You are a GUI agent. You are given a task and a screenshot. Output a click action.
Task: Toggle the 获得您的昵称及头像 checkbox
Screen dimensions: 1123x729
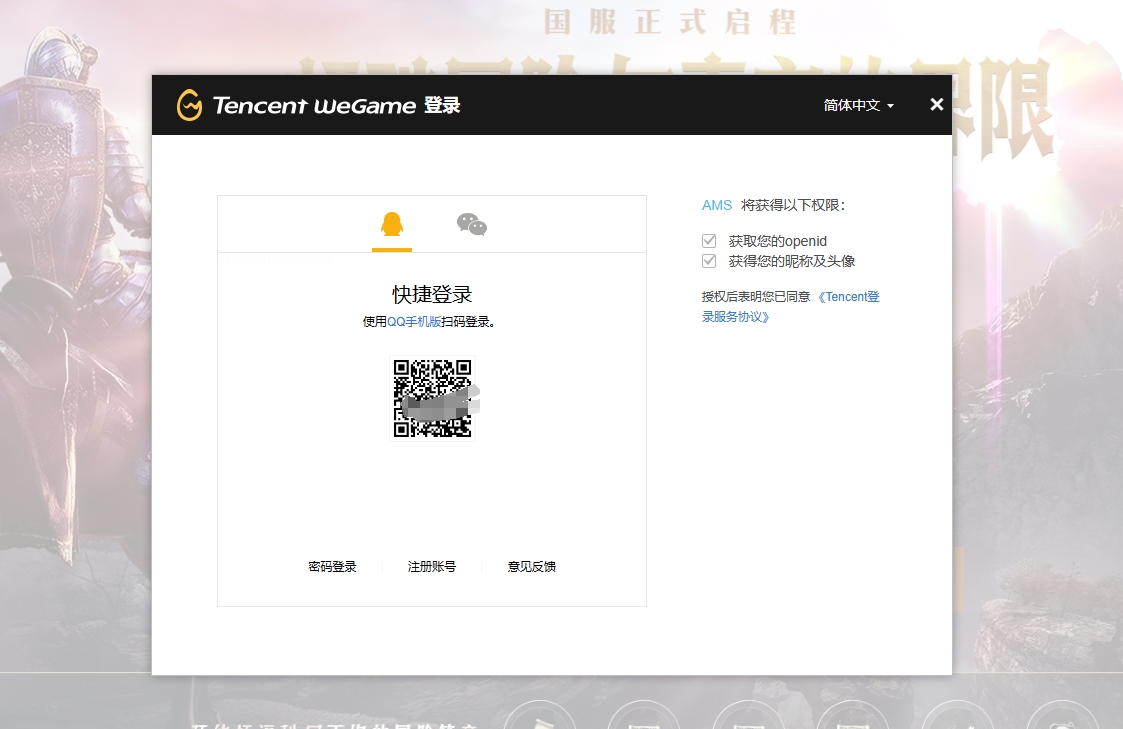[709, 261]
